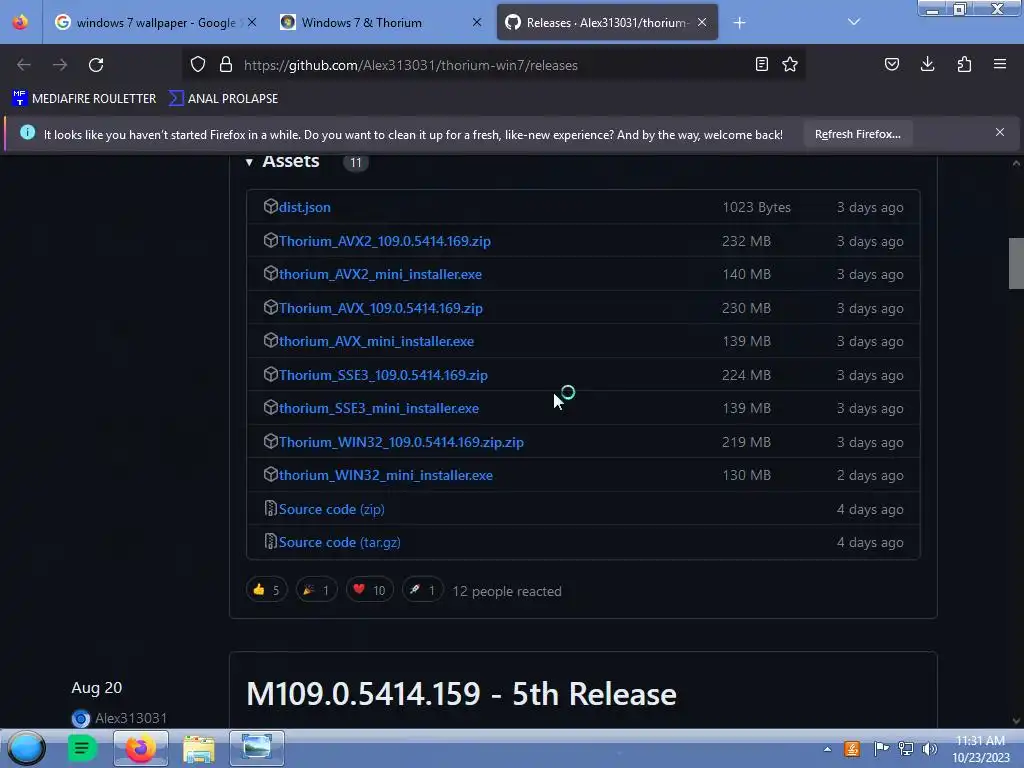Image resolution: width=1024 pixels, height=768 pixels.
Task: Click the page vertical scrollbar thumb
Action: click(x=1016, y=263)
